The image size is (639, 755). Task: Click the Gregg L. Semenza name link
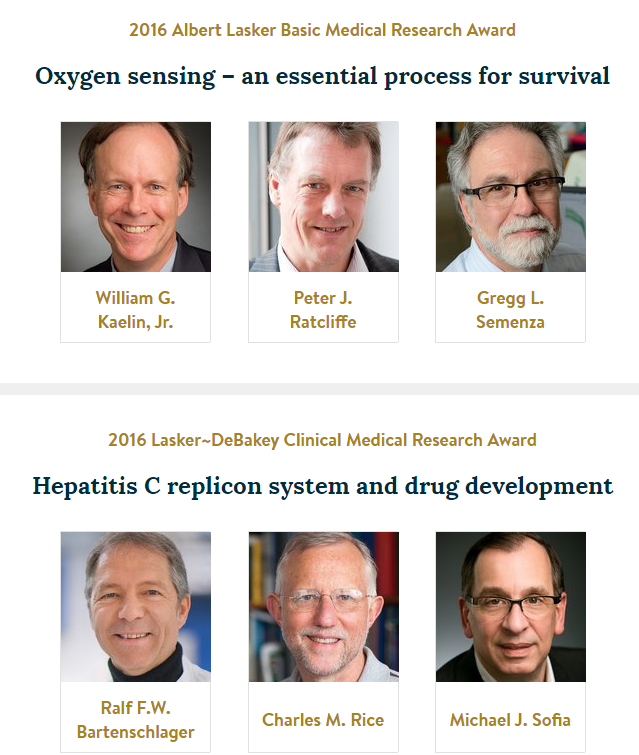[x=510, y=310]
